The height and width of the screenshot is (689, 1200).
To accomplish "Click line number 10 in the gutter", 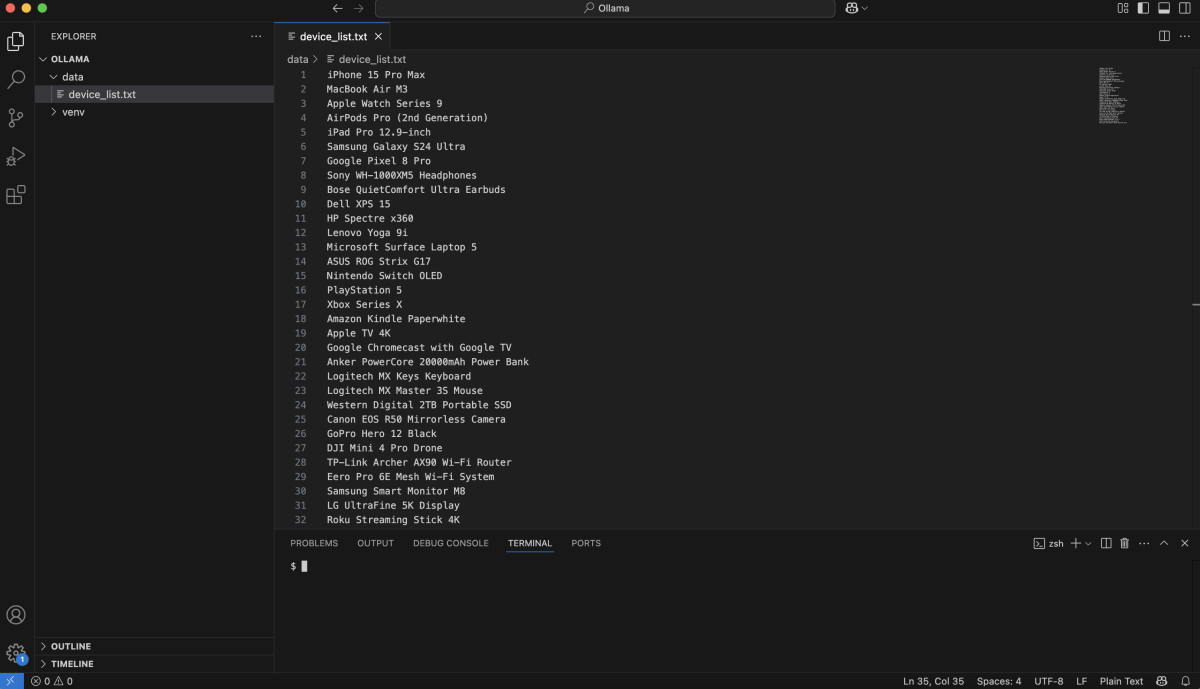I will point(300,204).
